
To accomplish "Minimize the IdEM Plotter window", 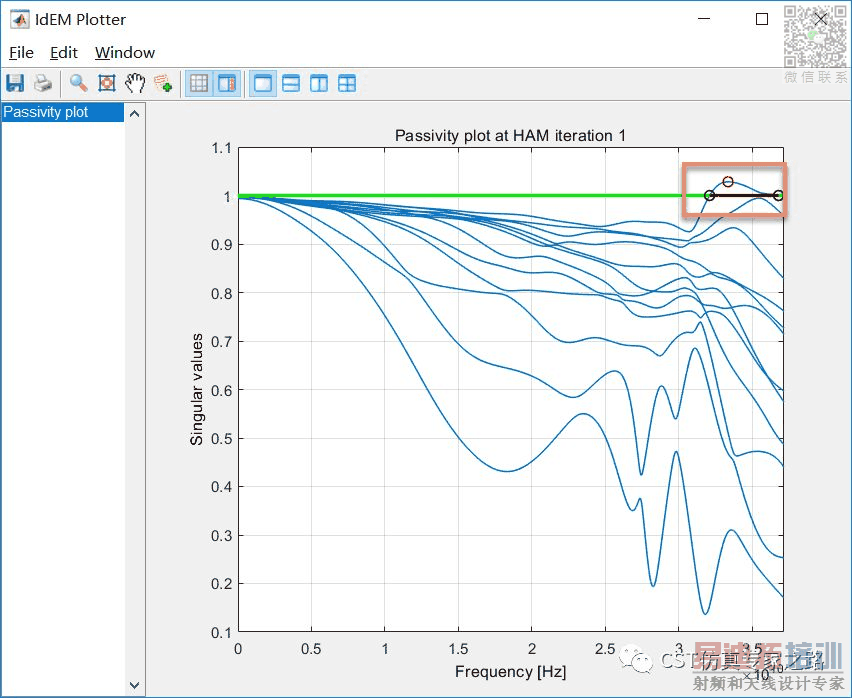I will (x=704, y=19).
